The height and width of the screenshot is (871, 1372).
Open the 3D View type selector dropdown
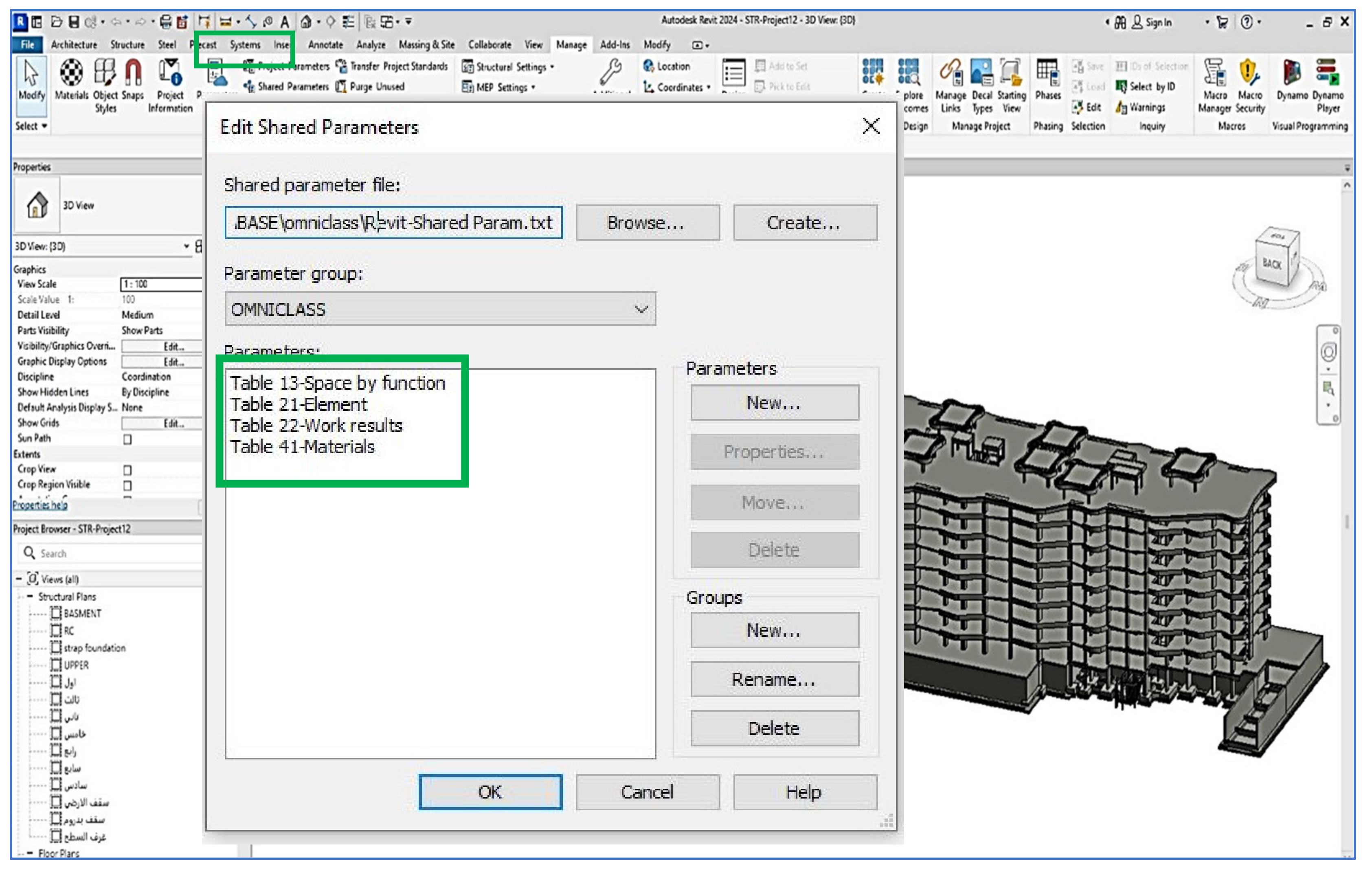click(x=187, y=246)
